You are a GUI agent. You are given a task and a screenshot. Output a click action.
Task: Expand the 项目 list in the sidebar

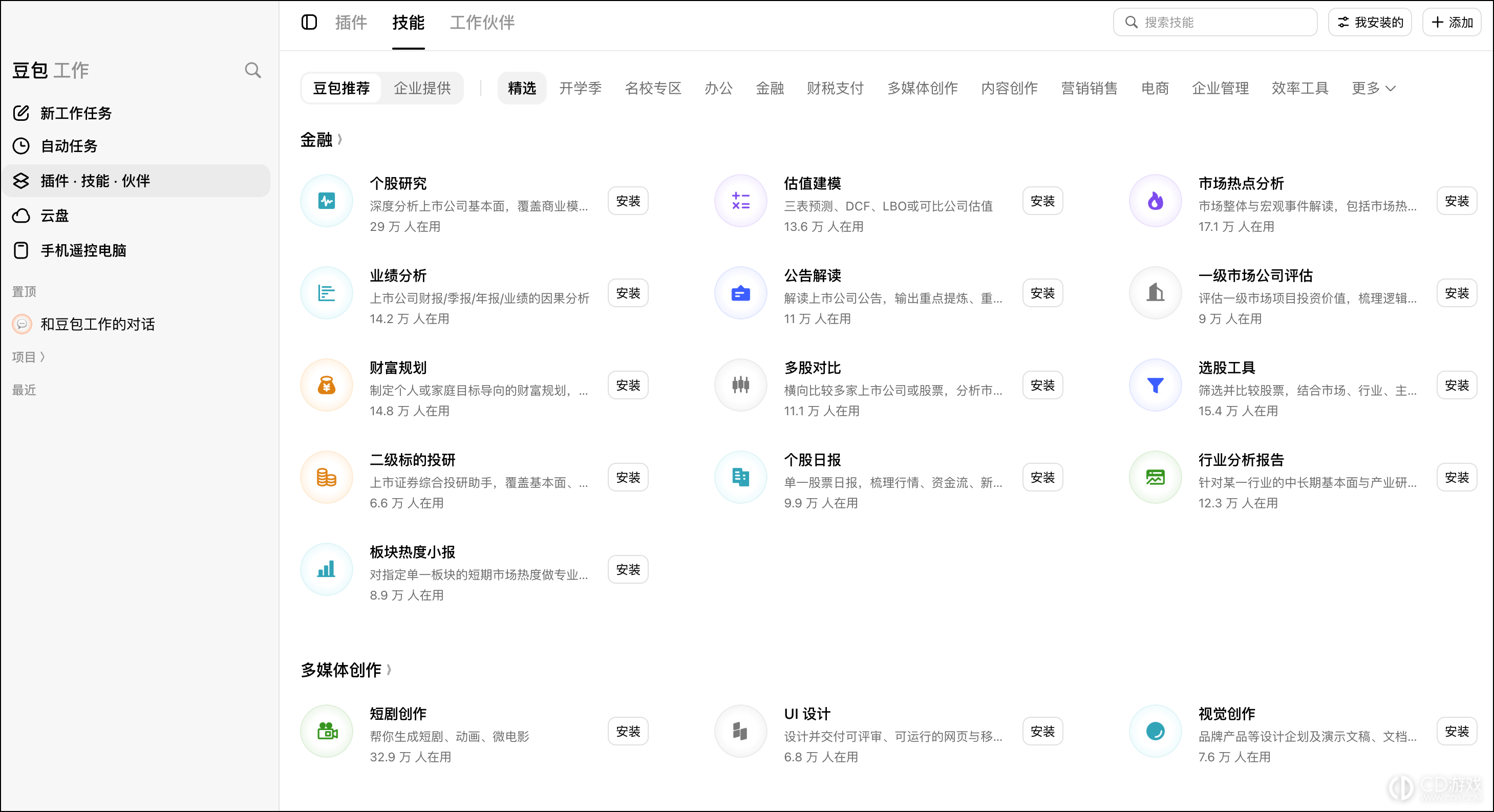click(29, 357)
